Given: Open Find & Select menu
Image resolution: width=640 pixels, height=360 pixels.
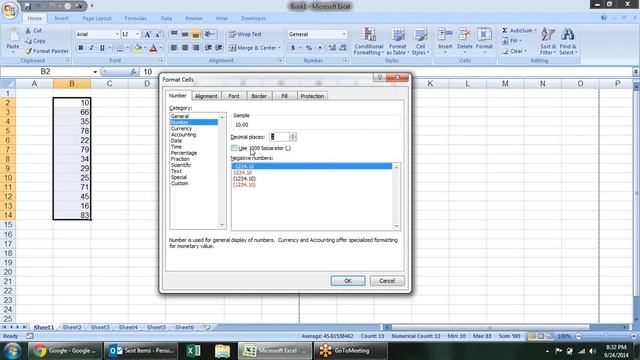Looking at the screenshot, I should 568,41.
